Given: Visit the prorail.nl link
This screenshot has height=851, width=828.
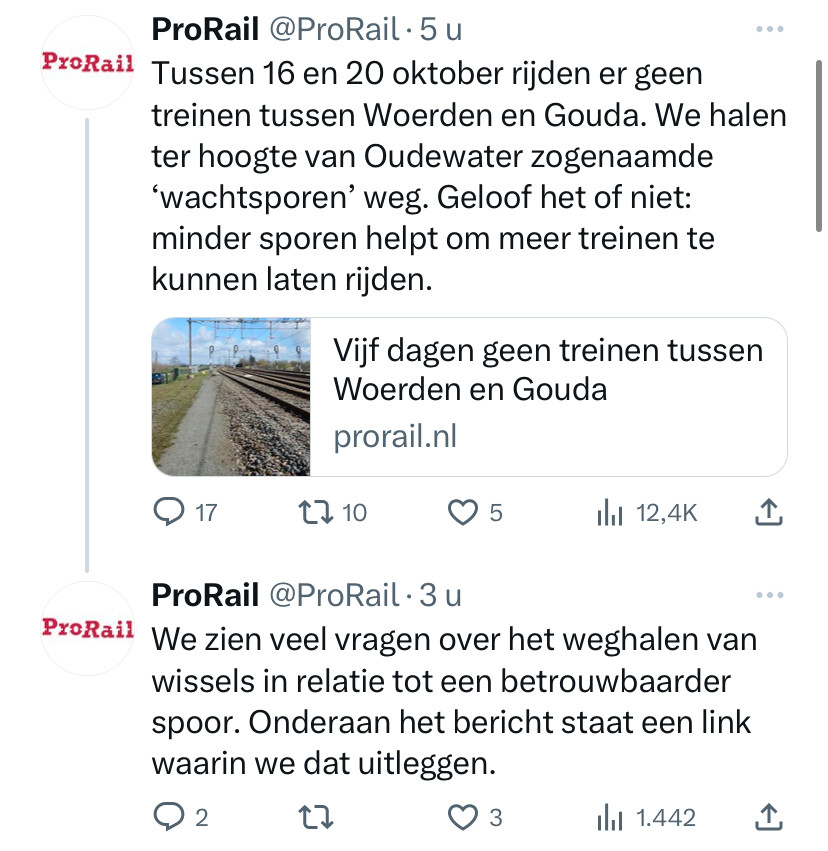Looking at the screenshot, I should click(394, 436).
